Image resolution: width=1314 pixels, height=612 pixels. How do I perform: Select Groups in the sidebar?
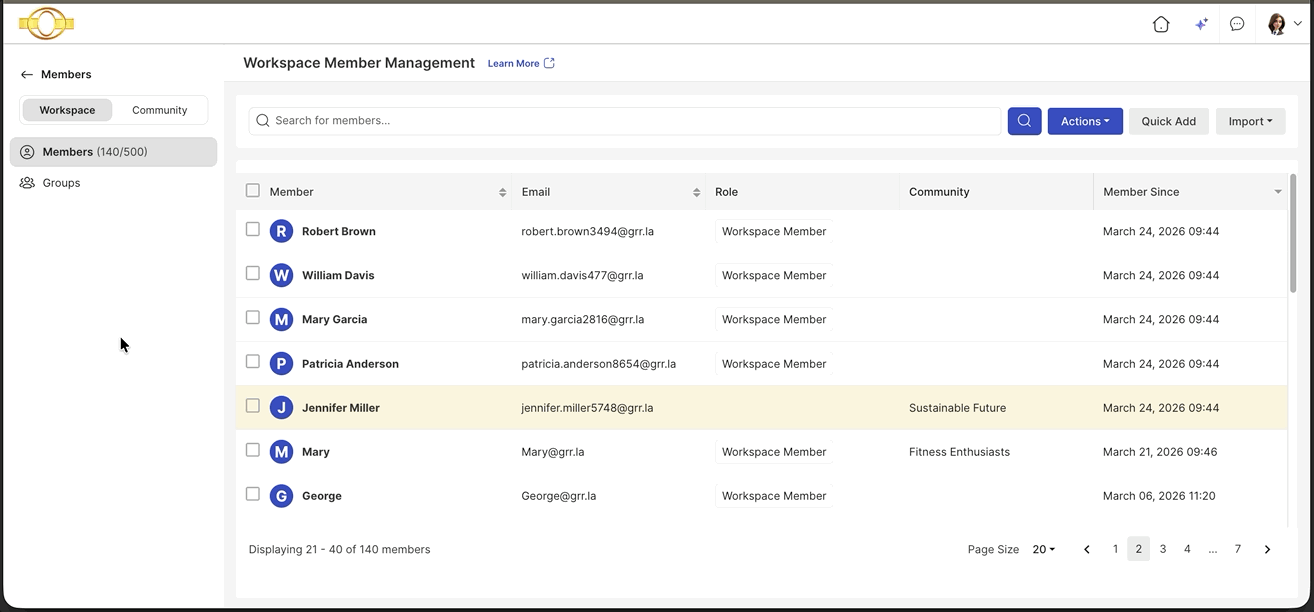click(x=61, y=183)
